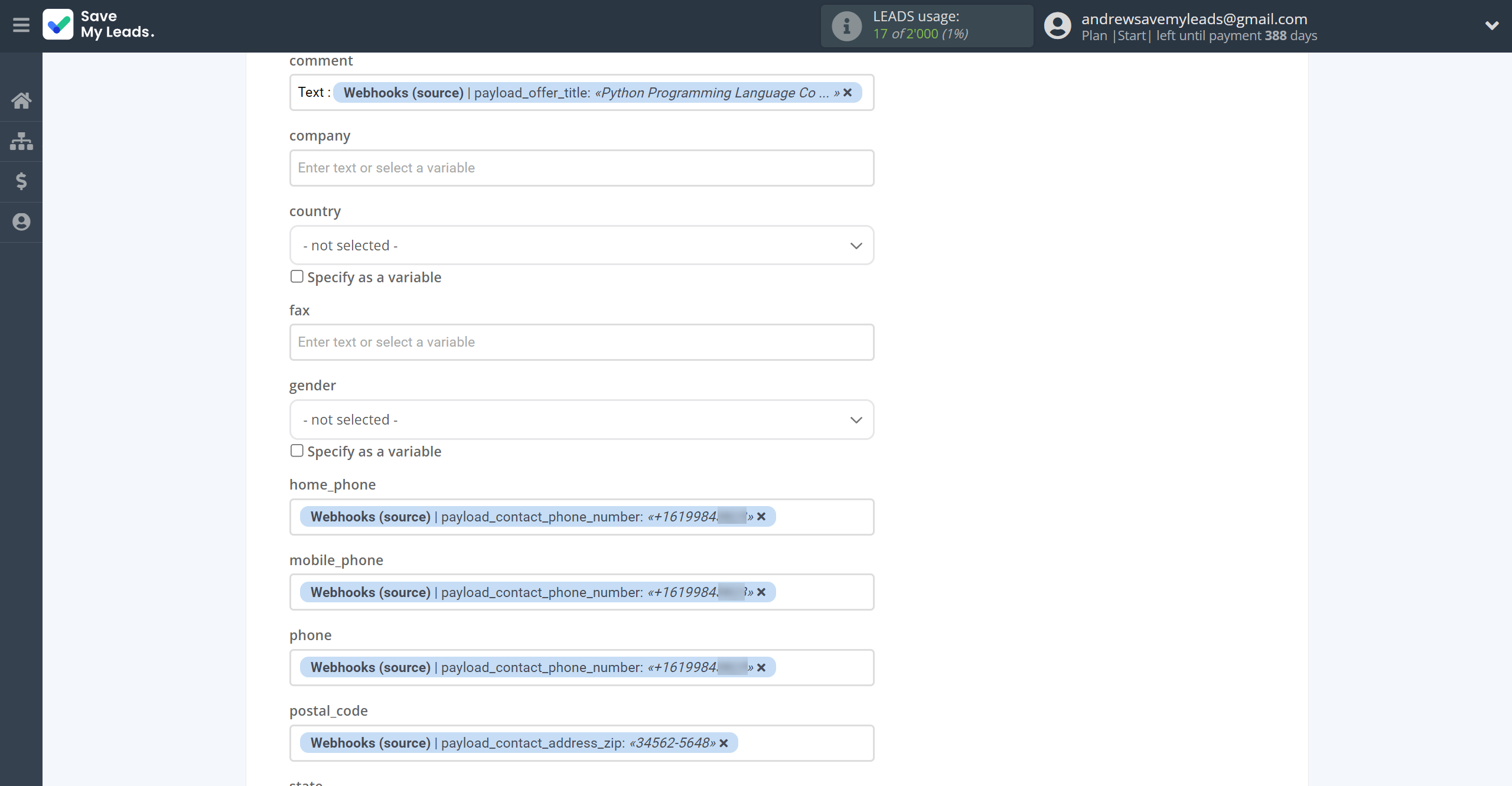This screenshot has width=1512, height=786.
Task: Open the hamburger menu icon
Action: click(x=21, y=25)
